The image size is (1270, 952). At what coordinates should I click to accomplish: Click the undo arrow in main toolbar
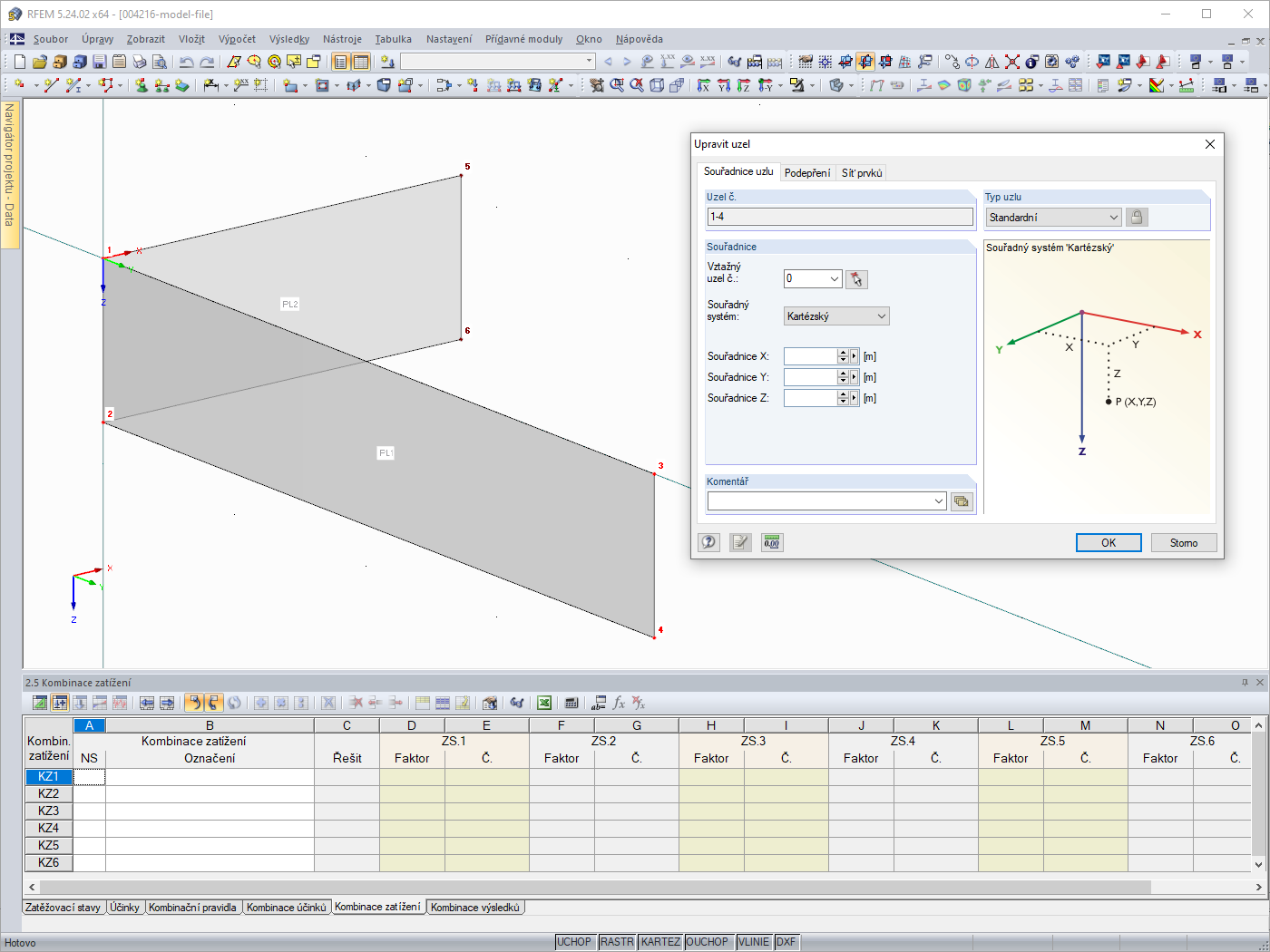pos(187,62)
